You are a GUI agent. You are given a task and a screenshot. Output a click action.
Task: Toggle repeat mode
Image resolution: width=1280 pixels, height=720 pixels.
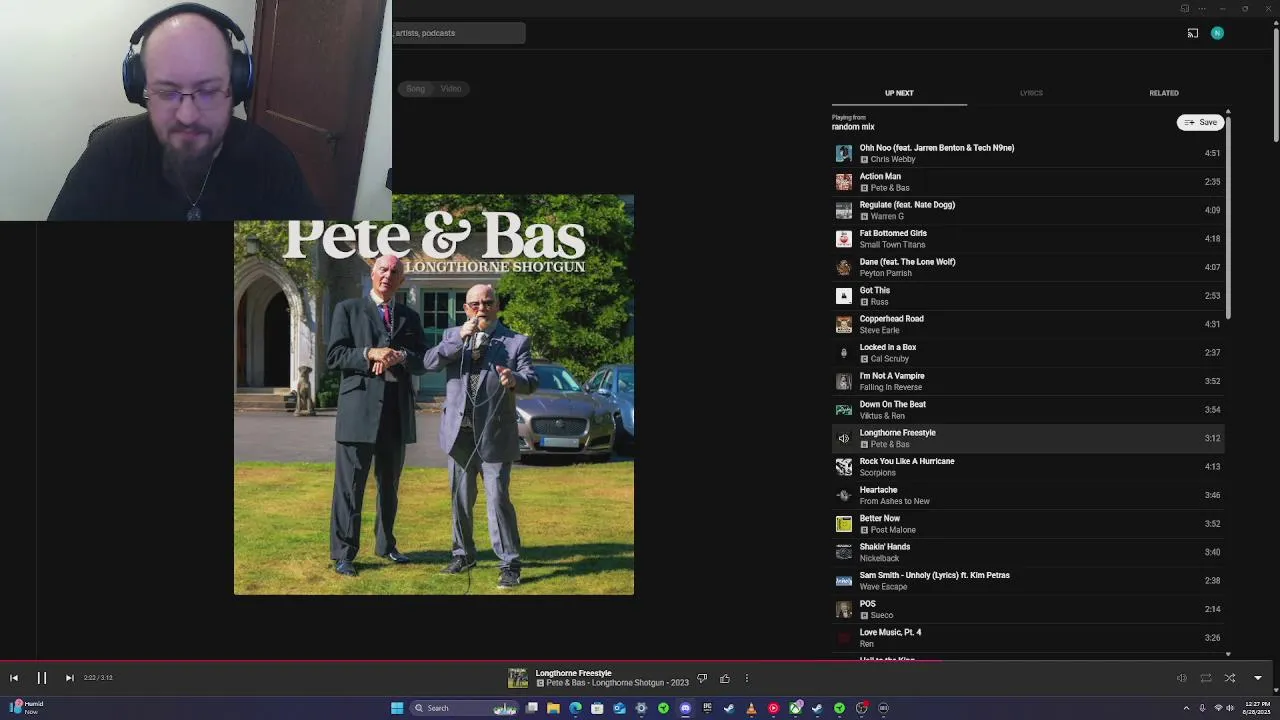tap(1206, 678)
